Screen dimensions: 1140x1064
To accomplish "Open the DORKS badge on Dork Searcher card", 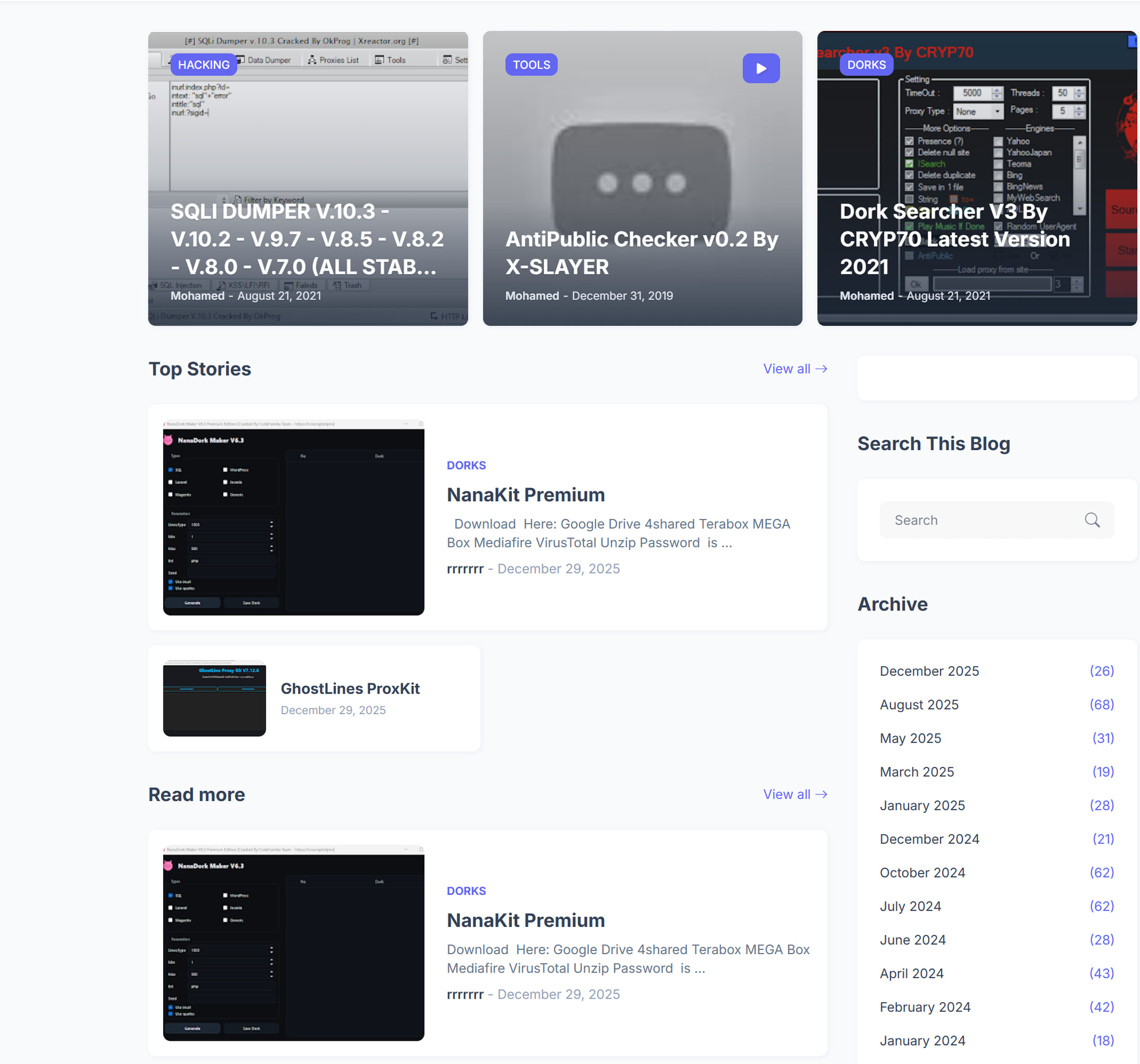I will pyautogui.click(x=866, y=64).
